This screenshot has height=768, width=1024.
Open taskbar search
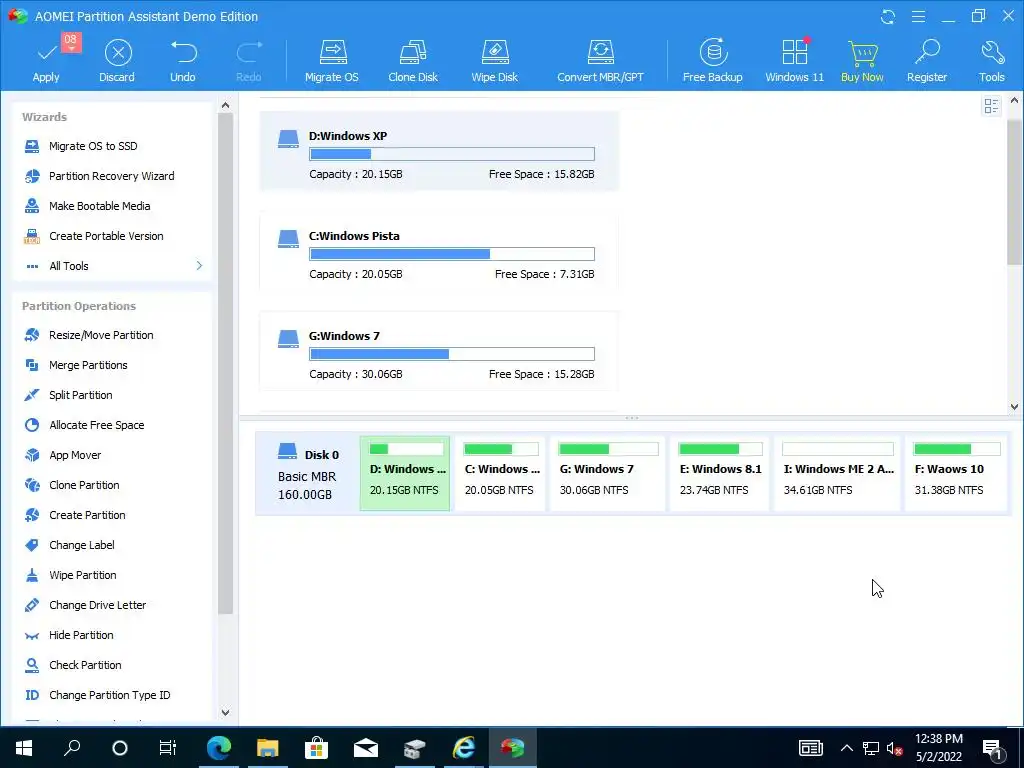[72, 748]
